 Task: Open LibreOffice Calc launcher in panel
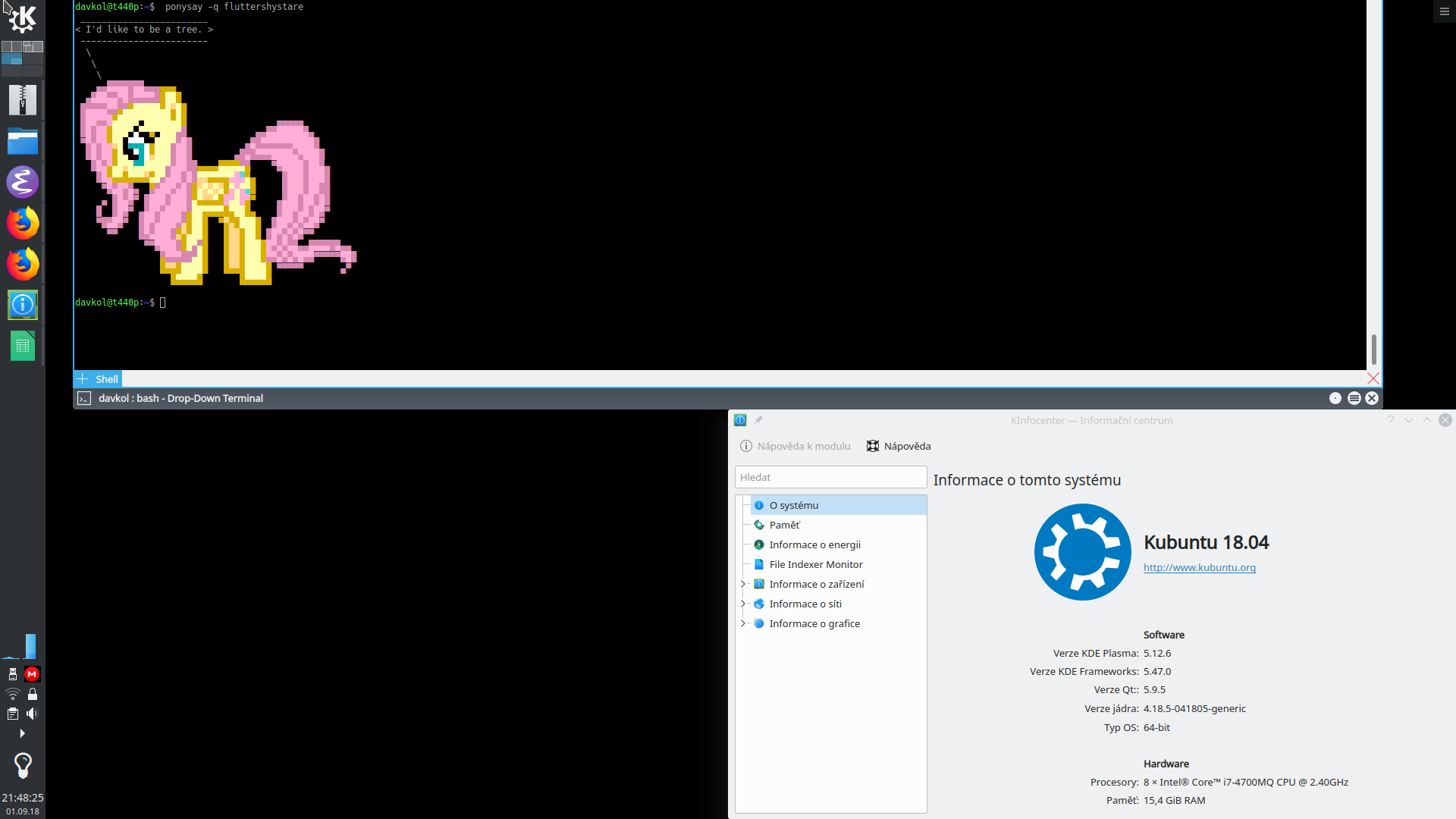click(x=23, y=346)
